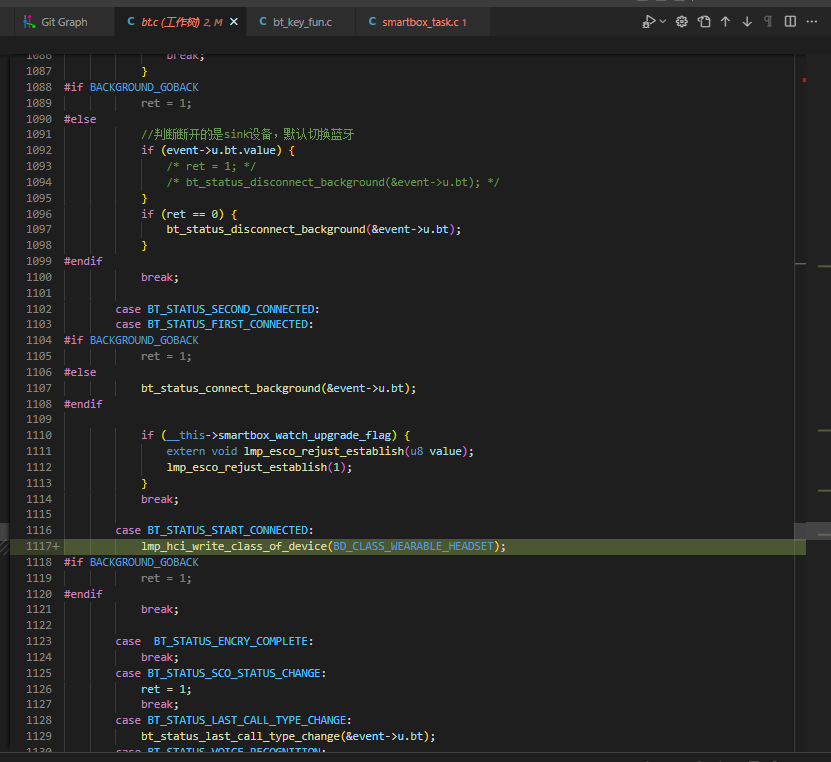Close the bt.c editor tab
The width and height of the screenshot is (831, 762).
point(234,22)
